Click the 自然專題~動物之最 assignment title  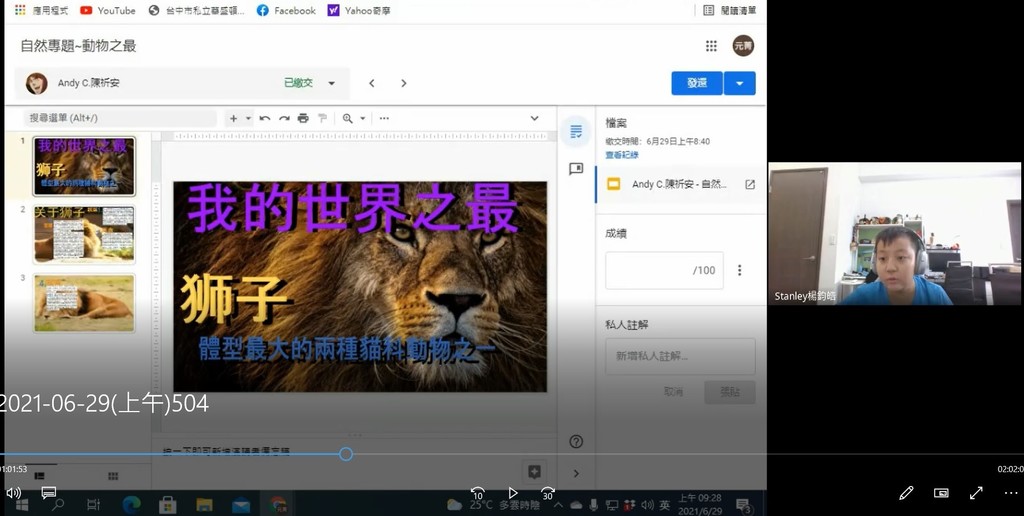[78, 46]
